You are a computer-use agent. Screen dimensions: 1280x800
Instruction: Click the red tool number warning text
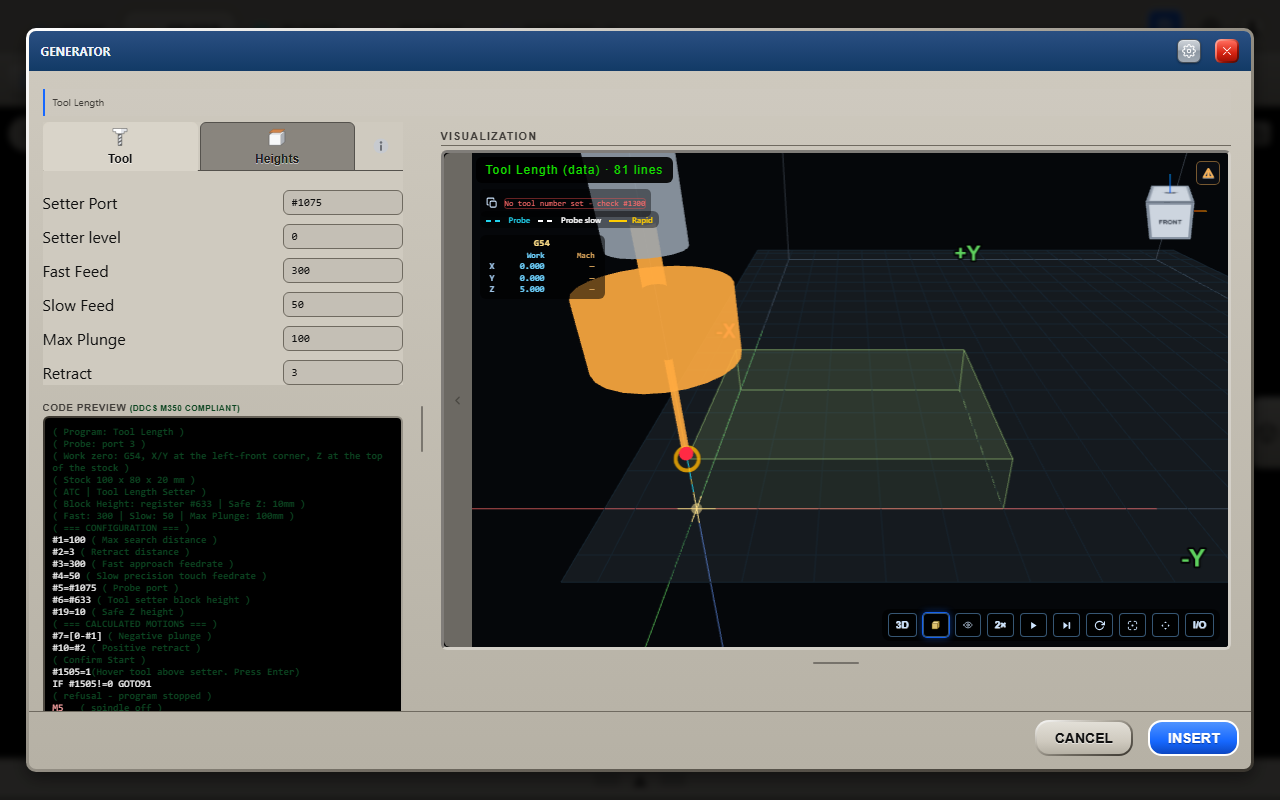click(575, 203)
